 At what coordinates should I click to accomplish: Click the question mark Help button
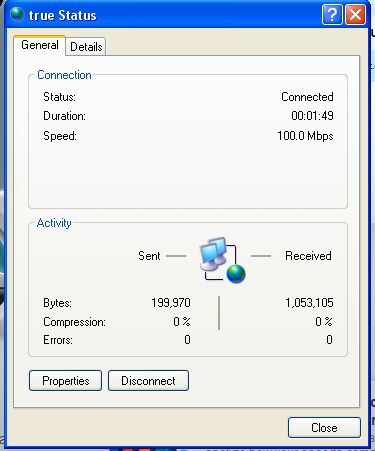point(332,15)
